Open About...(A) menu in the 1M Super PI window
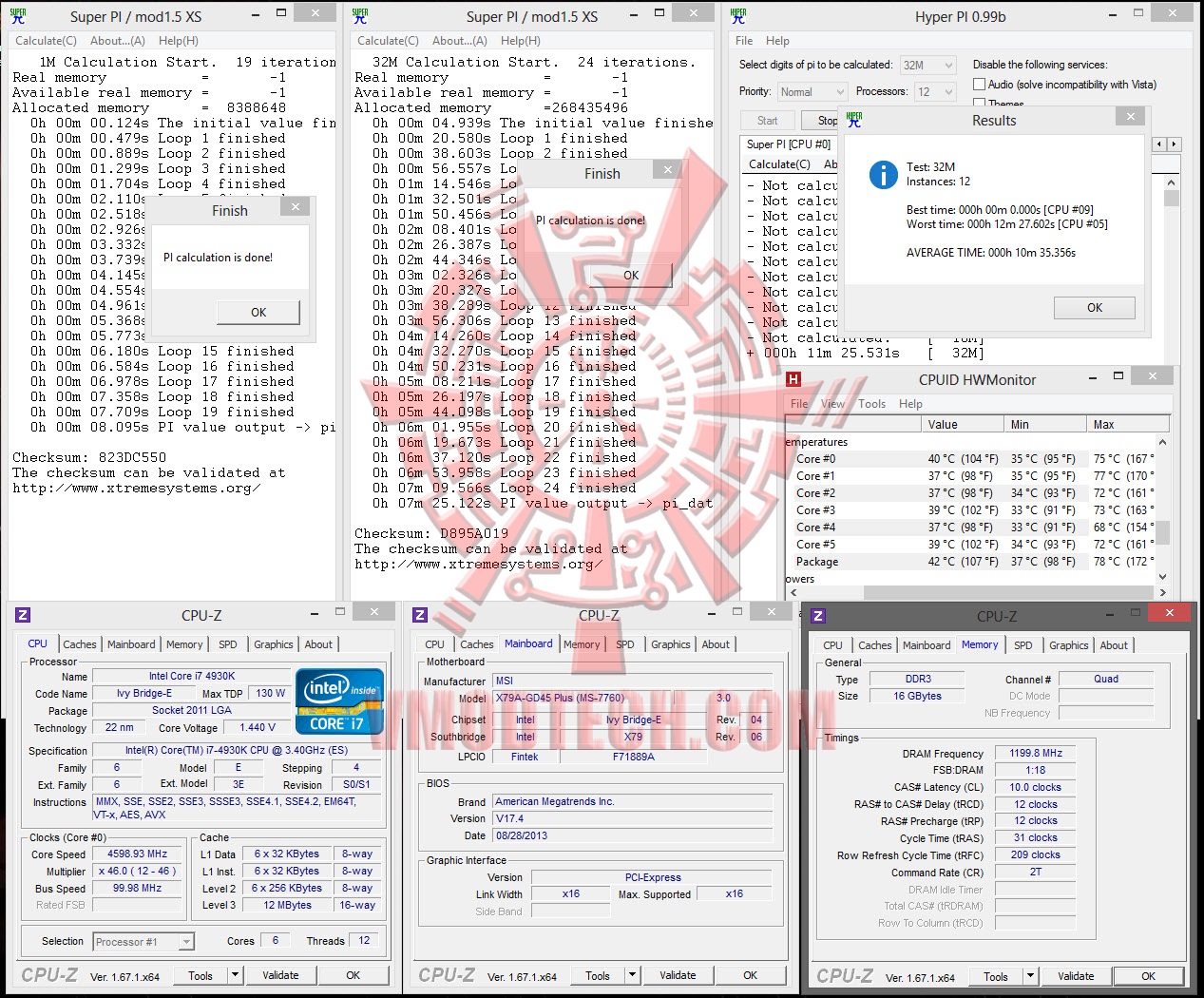This screenshot has height=998, width=1204. pyautogui.click(x=118, y=41)
